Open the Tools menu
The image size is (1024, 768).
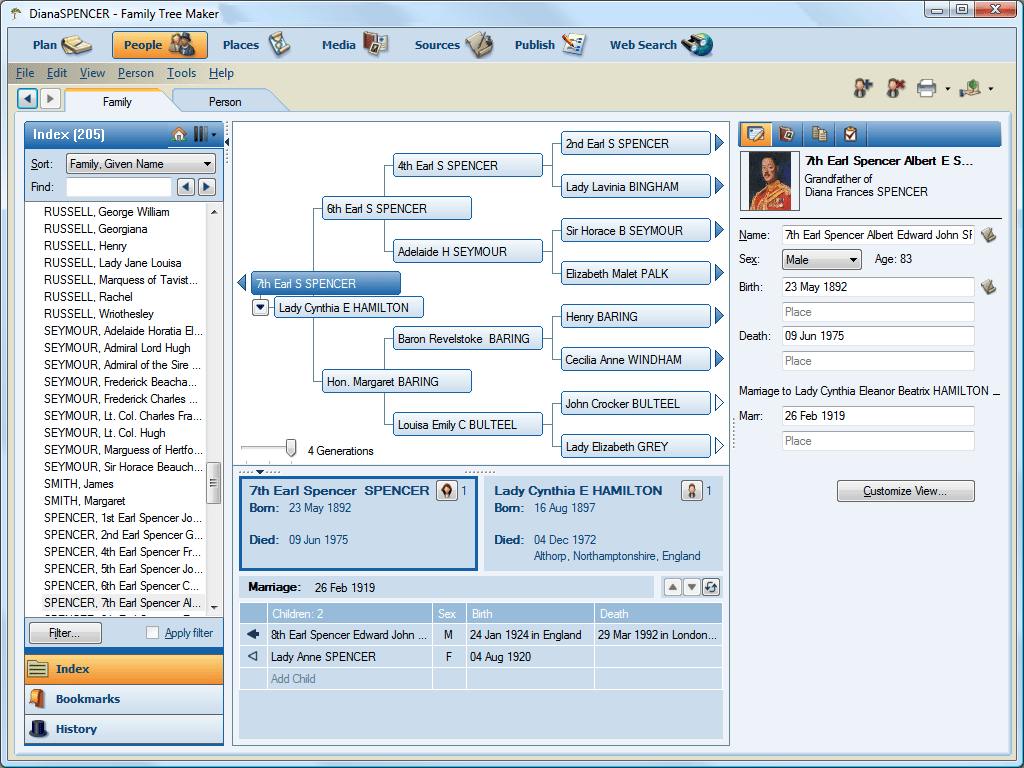181,72
